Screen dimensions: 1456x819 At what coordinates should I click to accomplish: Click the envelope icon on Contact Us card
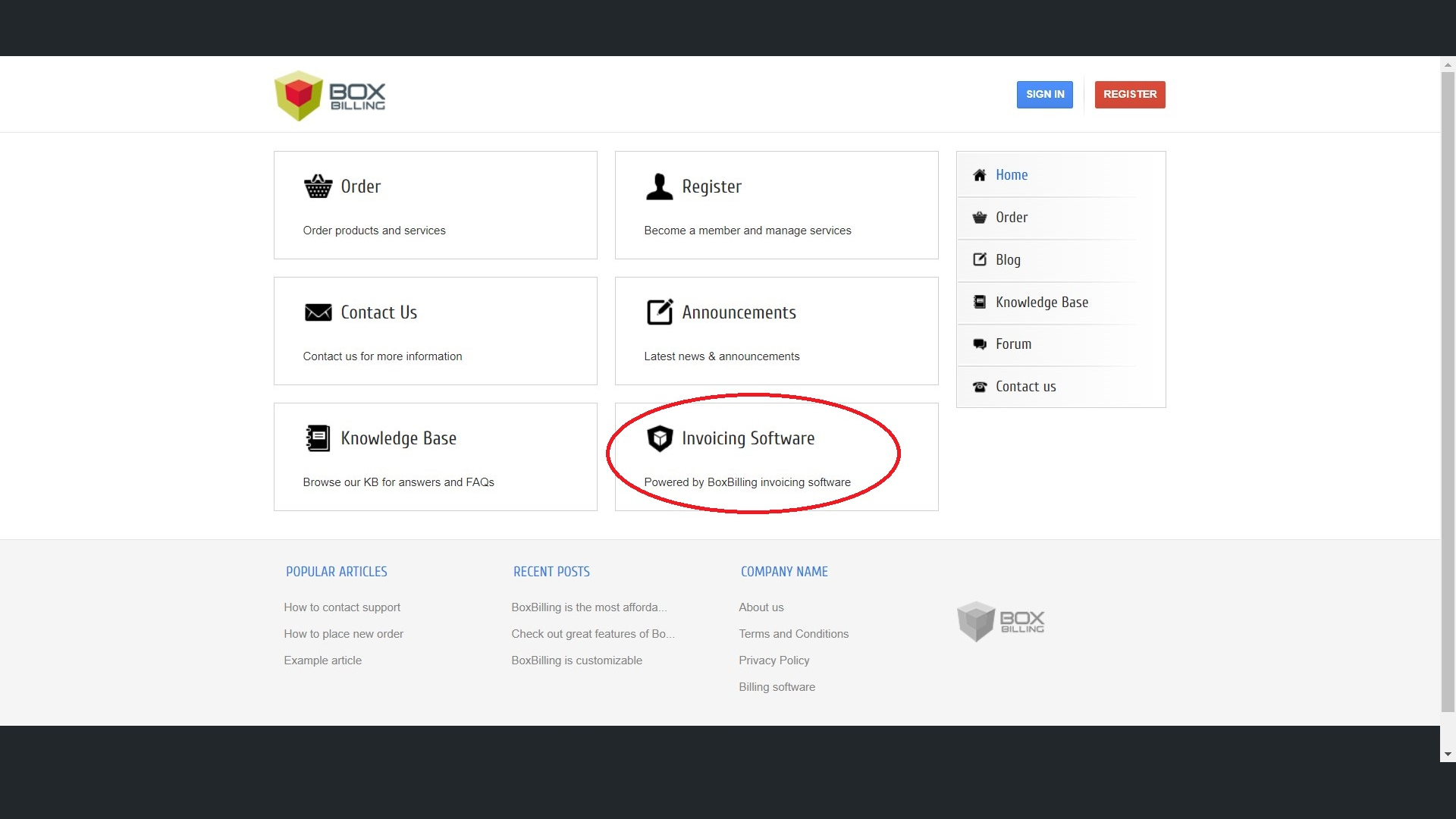[x=318, y=312]
